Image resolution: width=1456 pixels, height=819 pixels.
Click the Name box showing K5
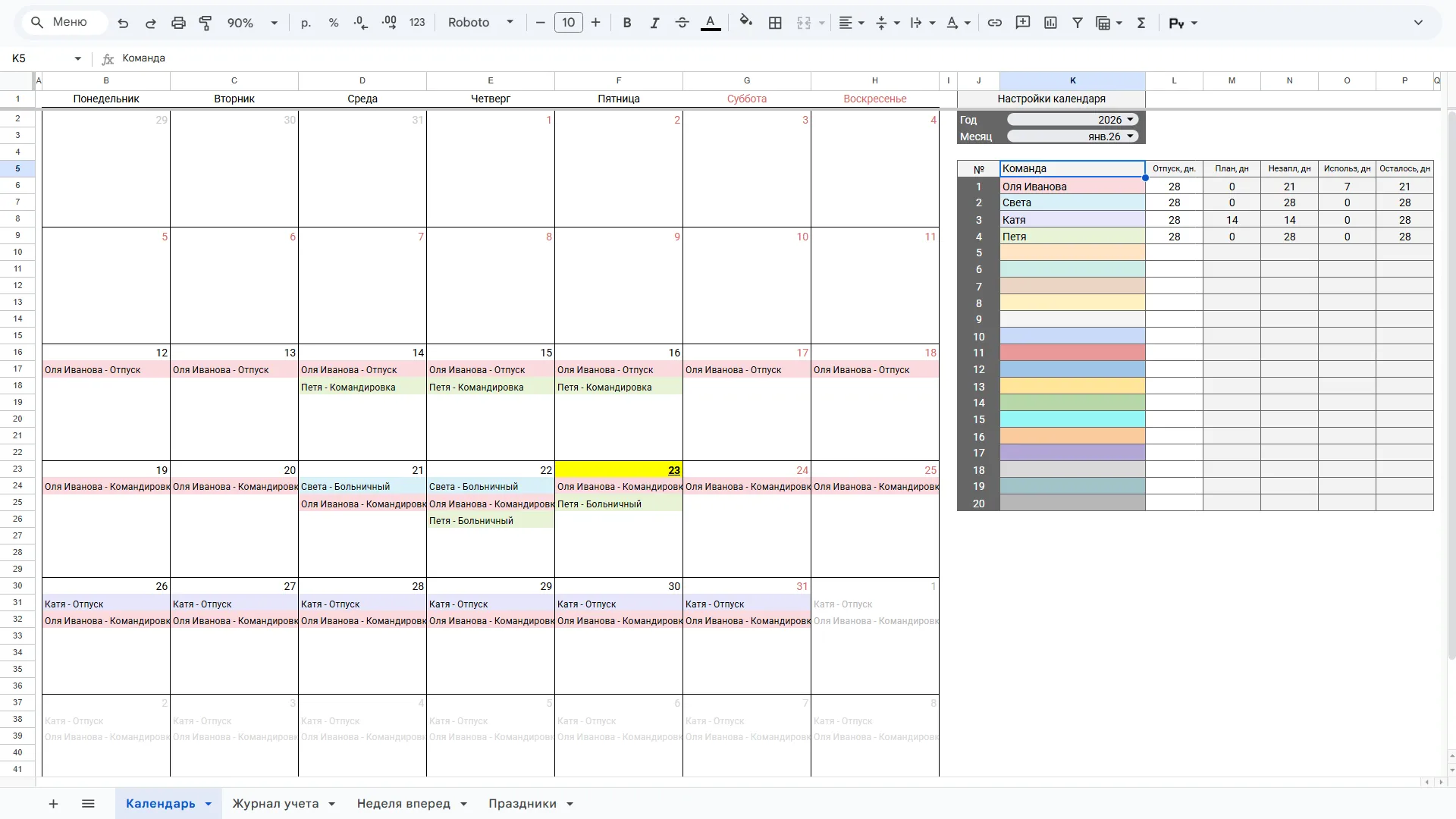45,58
